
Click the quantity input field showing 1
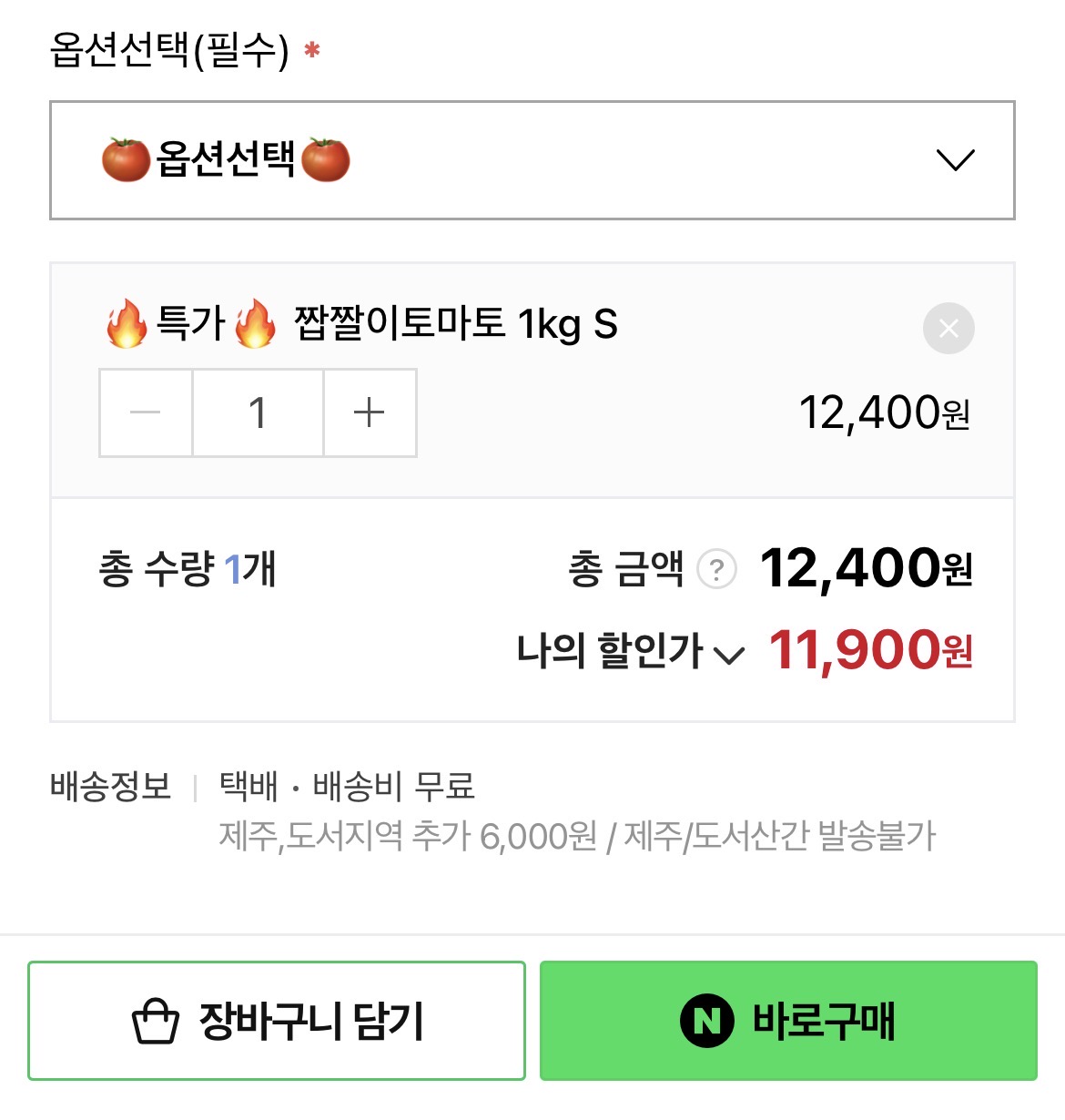[x=258, y=412]
